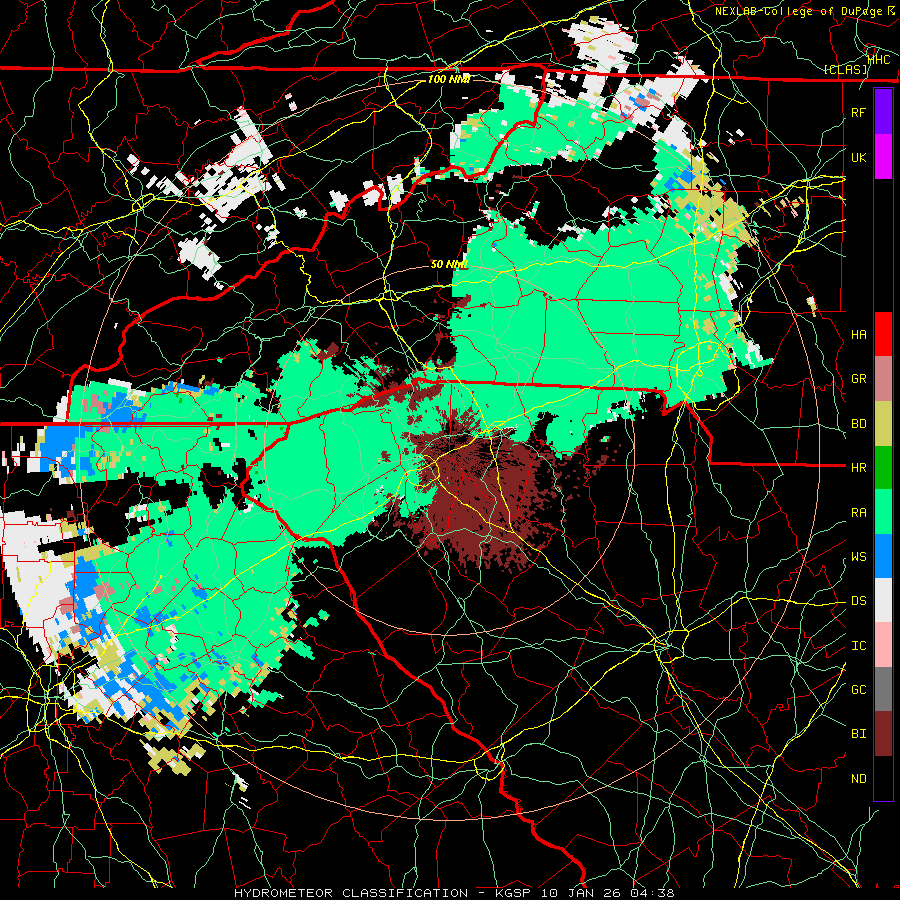900x900 pixels.
Task: Click the '[CLAS]' units label
Action: [846, 70]
